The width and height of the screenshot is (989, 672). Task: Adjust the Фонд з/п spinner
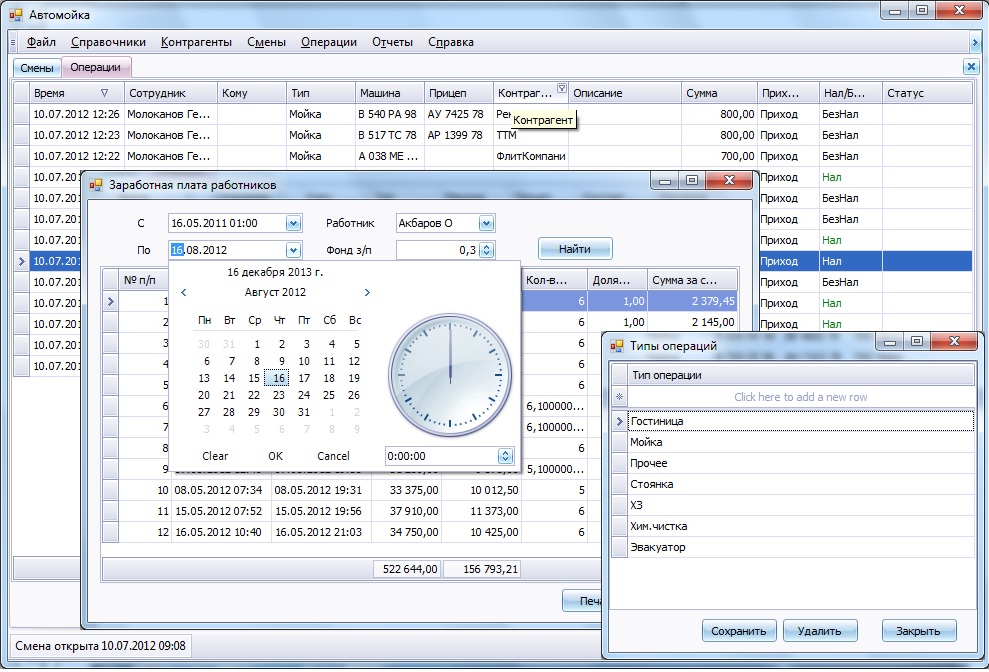click(487, 250)
